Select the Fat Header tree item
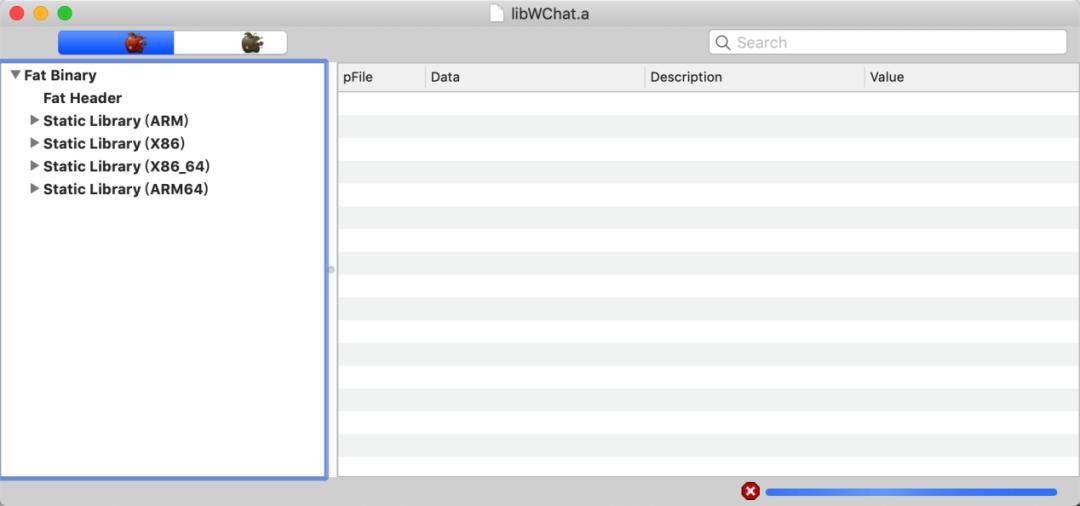 pos(83,98)
